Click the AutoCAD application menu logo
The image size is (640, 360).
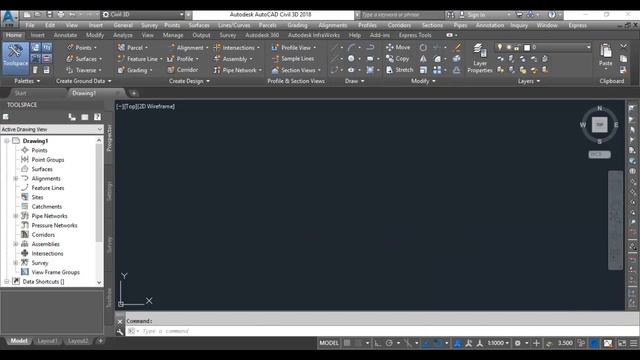click(9, 18)
